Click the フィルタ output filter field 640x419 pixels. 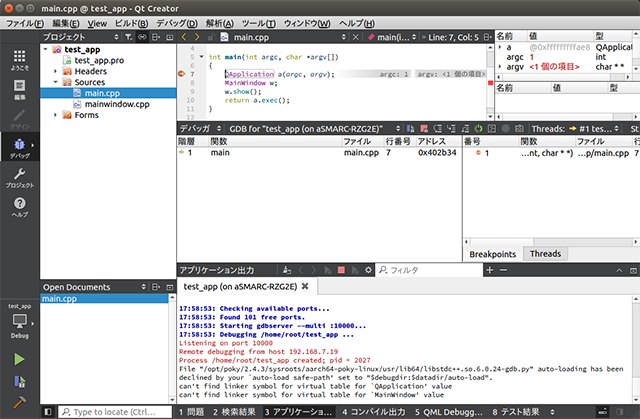tap(429, 270)
